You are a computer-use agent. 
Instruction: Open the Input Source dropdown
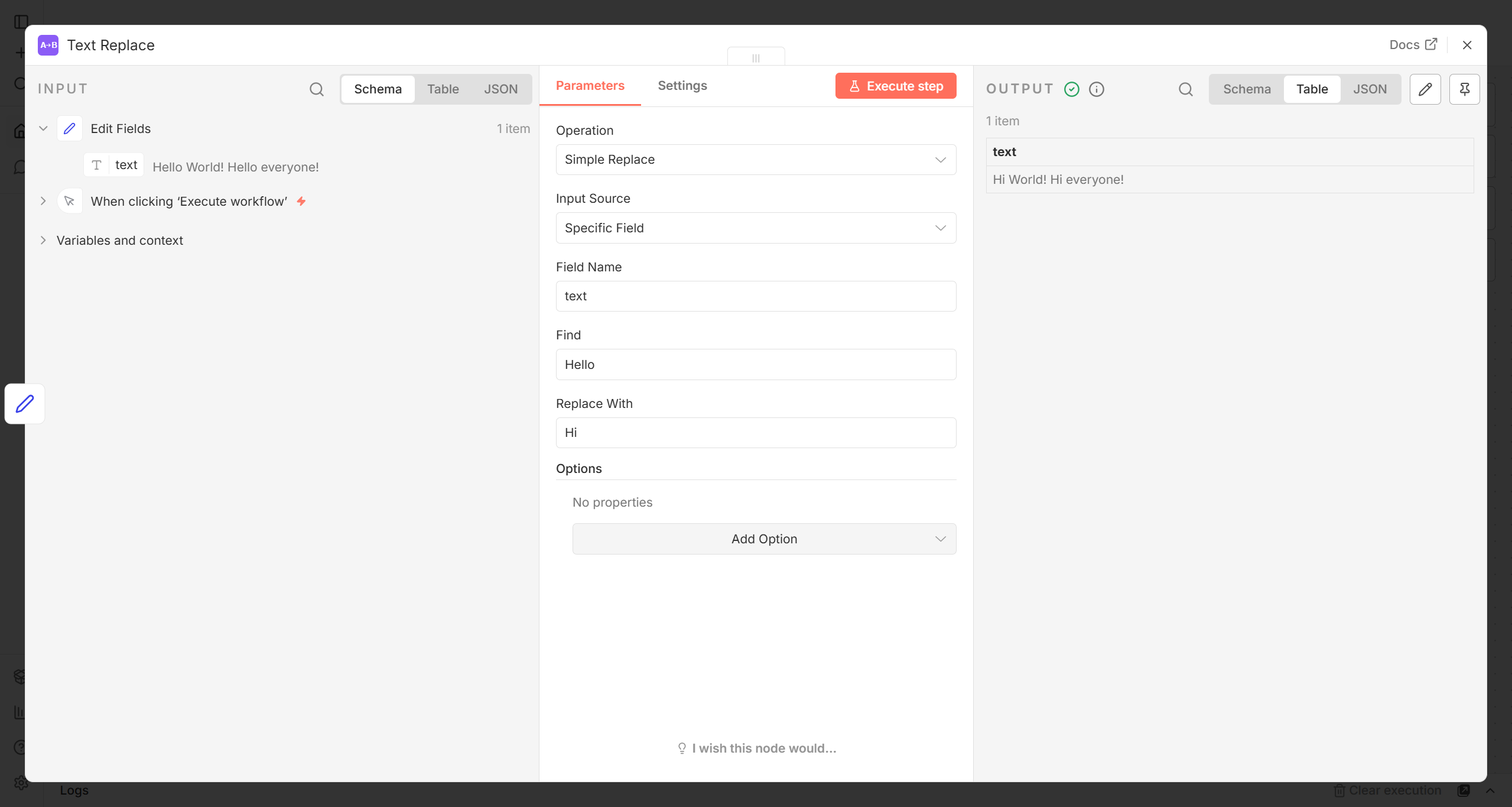(x=756, y=228)
